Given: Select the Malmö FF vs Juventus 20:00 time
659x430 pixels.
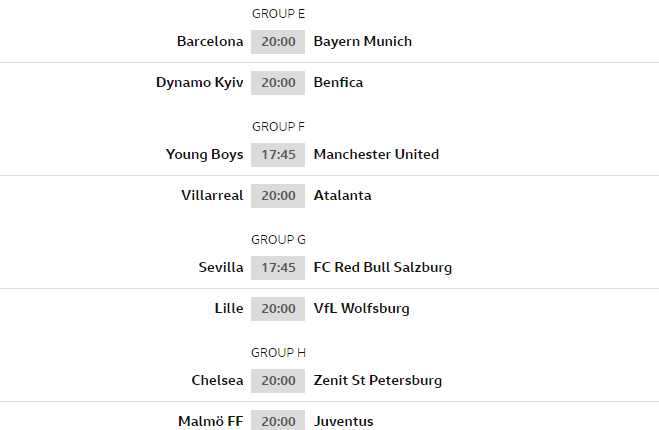Looking at the screenshot, I should pyautogui.click(x=278, y=421).
